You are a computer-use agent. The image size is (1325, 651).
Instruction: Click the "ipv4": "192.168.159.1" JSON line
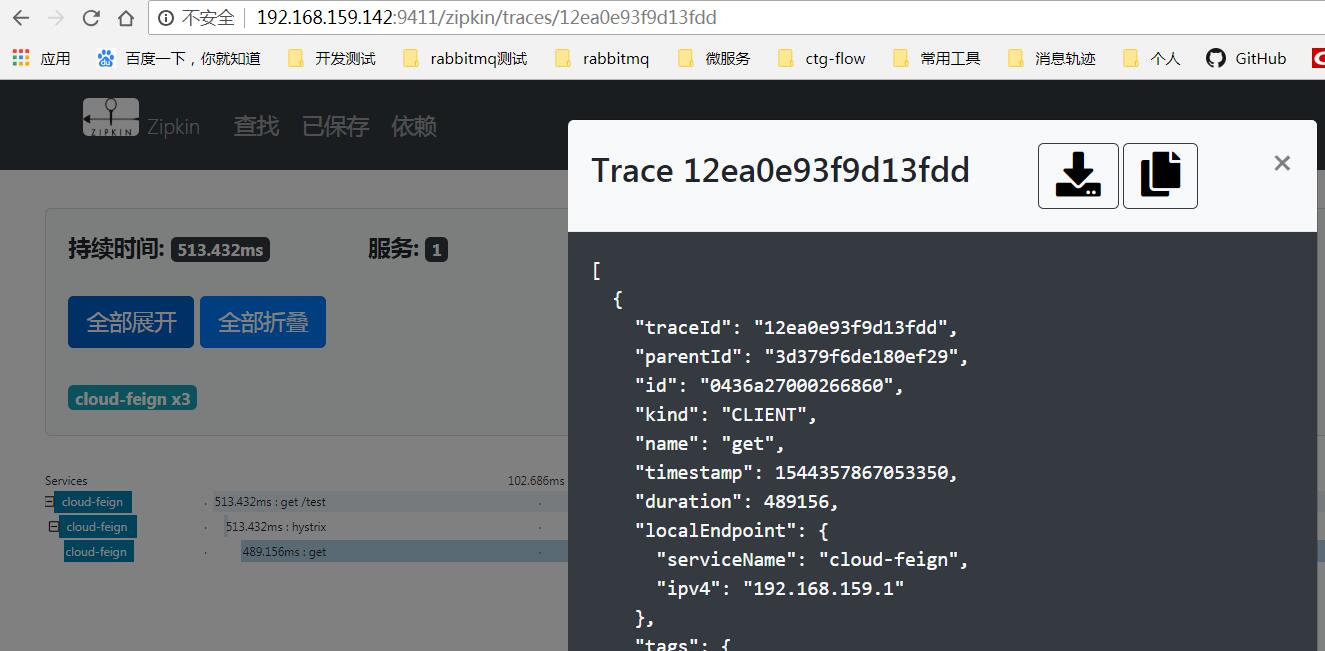coord(780,588)
